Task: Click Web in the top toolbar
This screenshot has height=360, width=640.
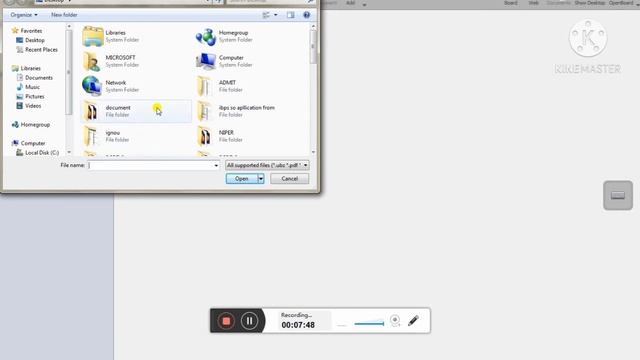Action: tap(533, 3)
